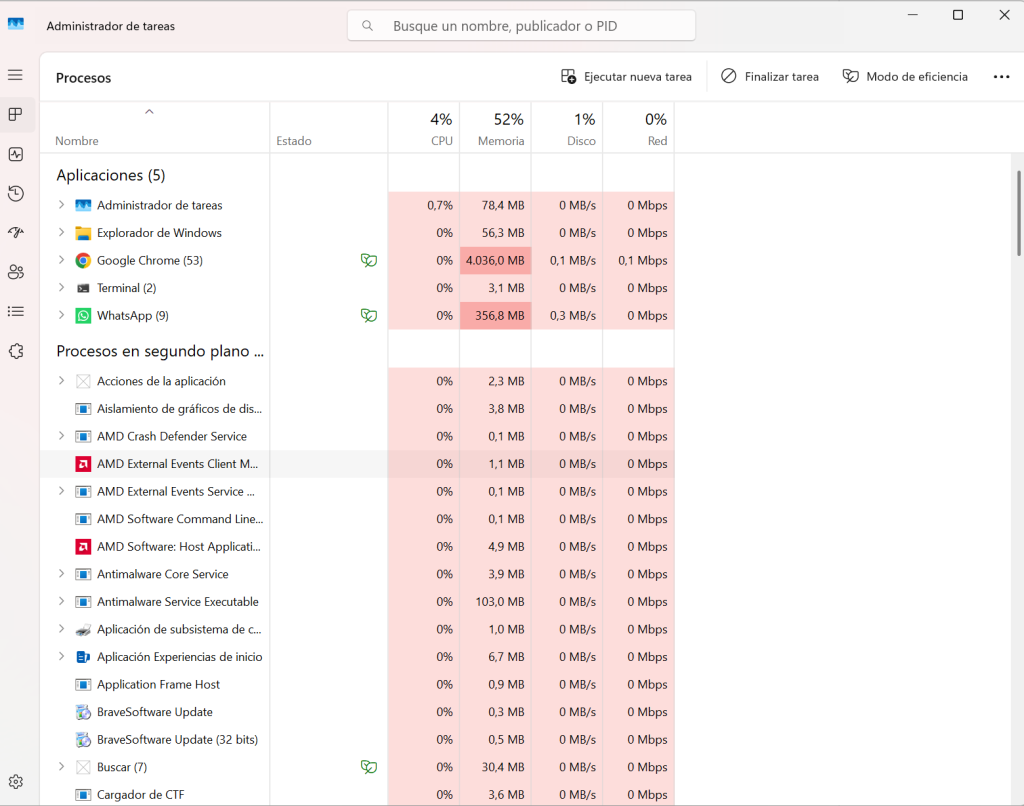This screenshot has height=806, width=1024.
Task: Open the hamburger navigation menu
Action: [x=16, y=75]
